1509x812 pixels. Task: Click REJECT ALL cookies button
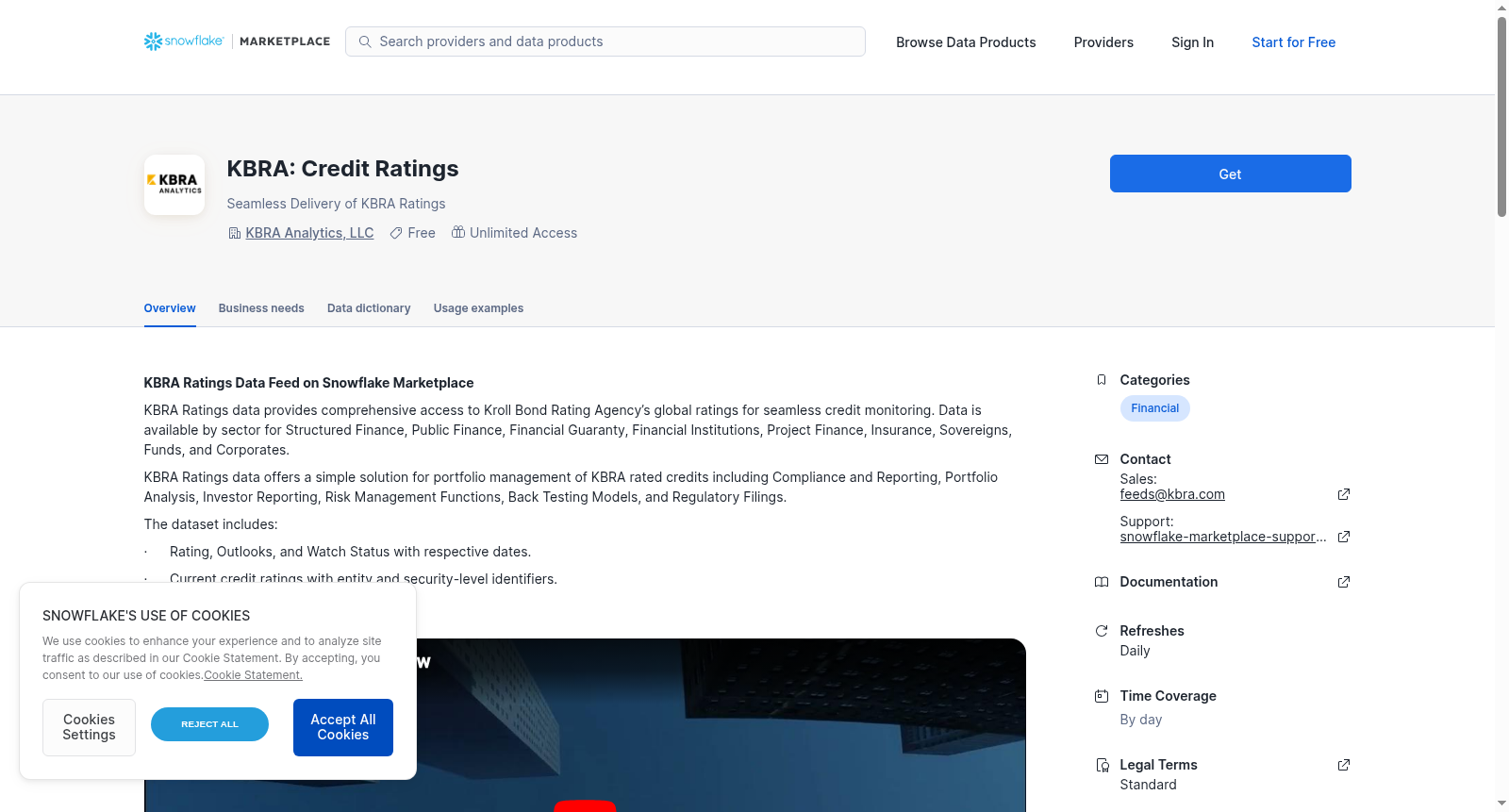coord(209,724)
